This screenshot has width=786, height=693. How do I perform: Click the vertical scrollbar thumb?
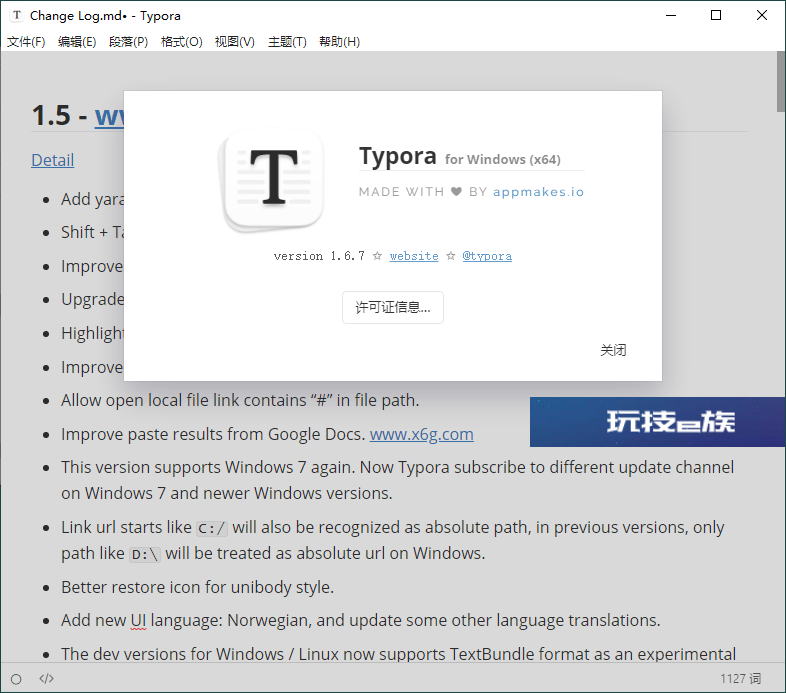pos(781,82)
